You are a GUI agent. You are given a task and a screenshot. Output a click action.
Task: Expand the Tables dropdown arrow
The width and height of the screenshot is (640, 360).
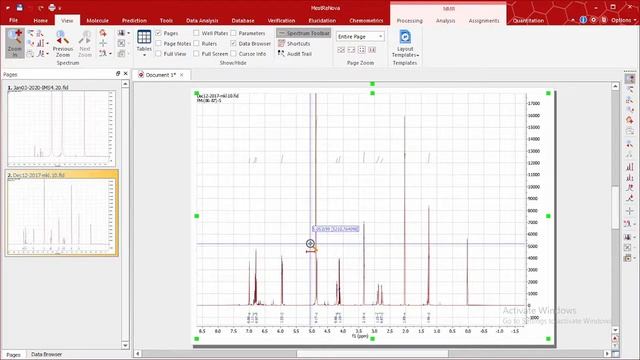click(144, 55)
